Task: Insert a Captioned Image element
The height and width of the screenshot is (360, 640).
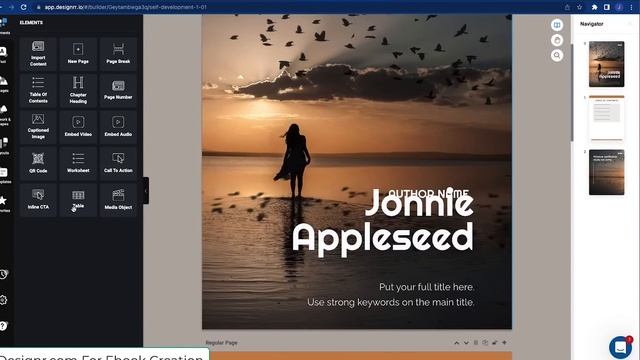Action: pos(38,127)
